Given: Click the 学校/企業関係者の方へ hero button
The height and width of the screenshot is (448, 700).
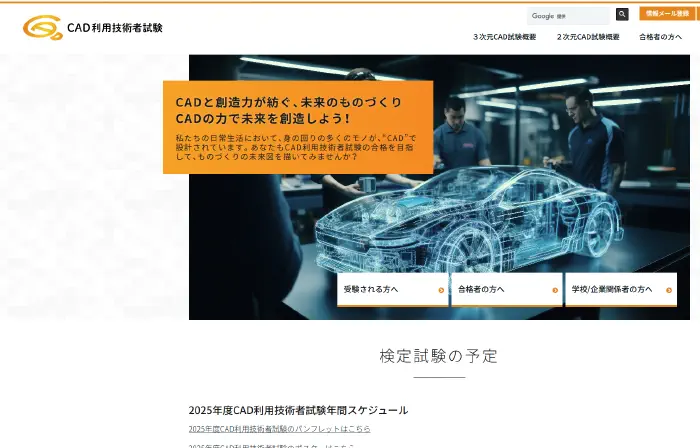Looking at the screenshot, I should click(x=621, y=290).
